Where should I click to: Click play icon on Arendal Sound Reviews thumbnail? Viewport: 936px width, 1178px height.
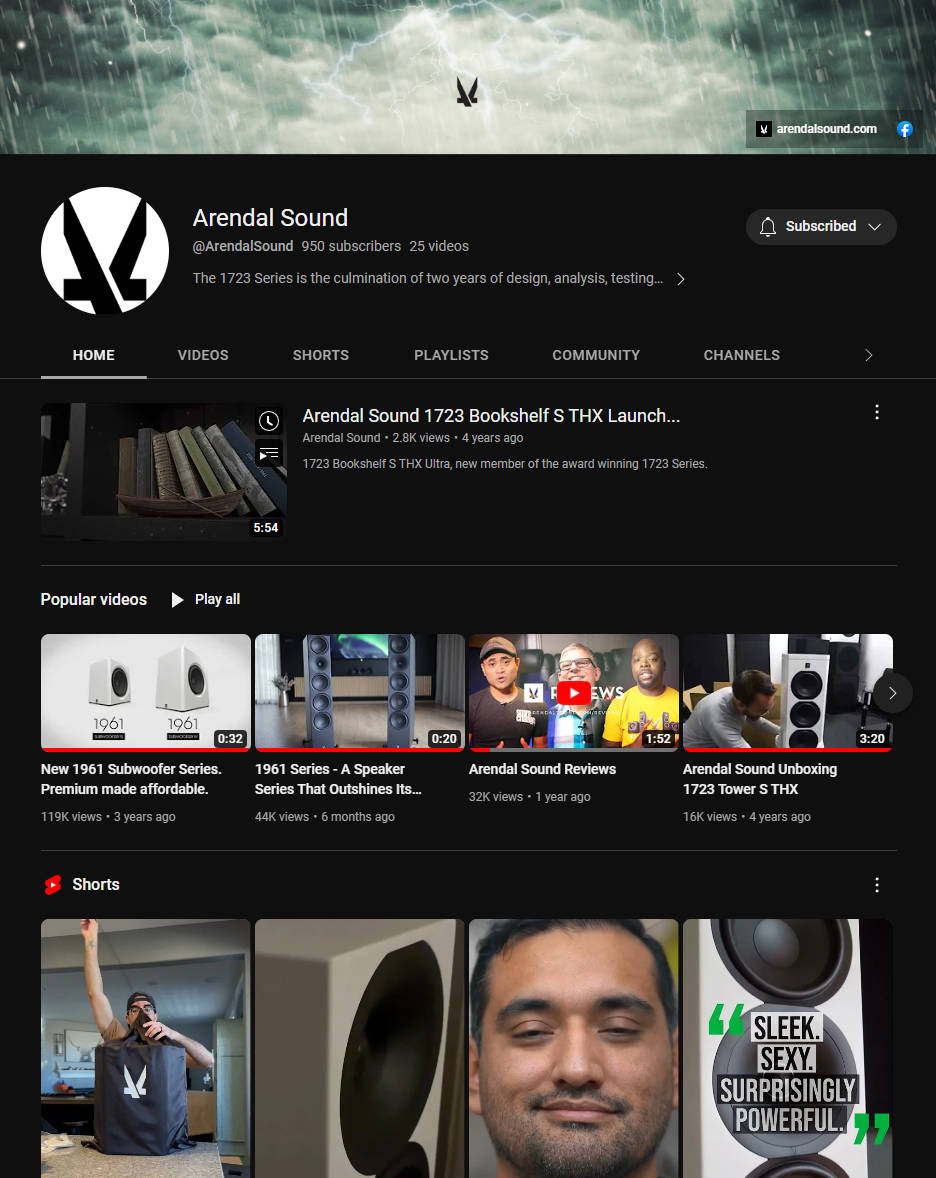(574, 693)
